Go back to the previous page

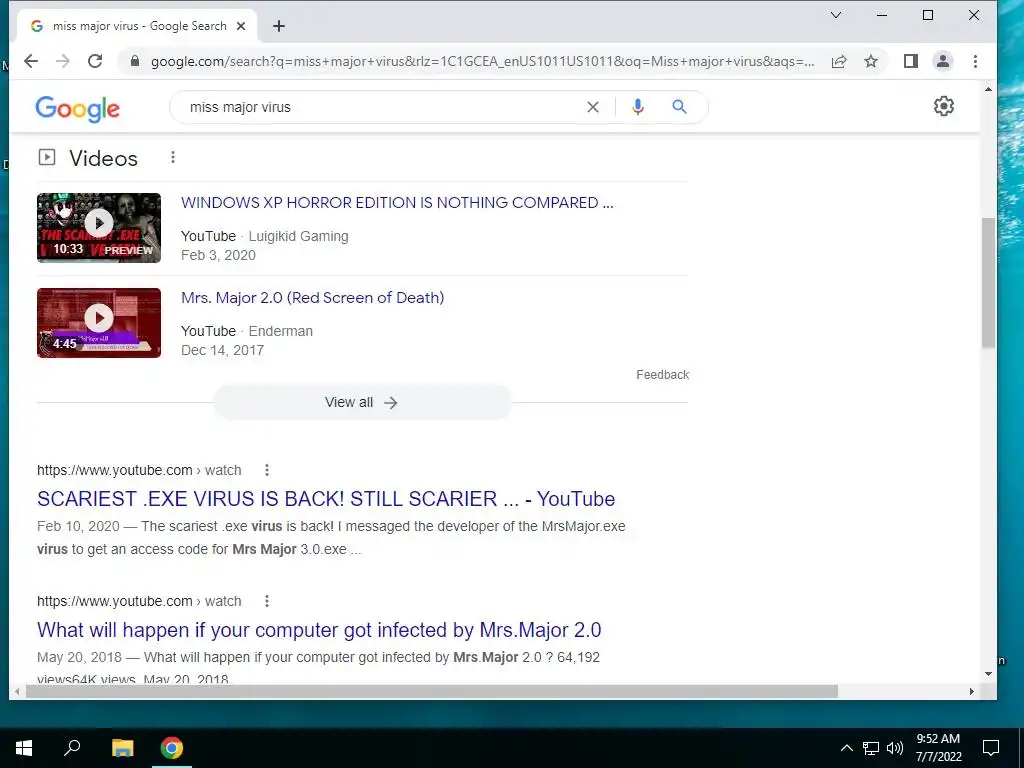31,61
